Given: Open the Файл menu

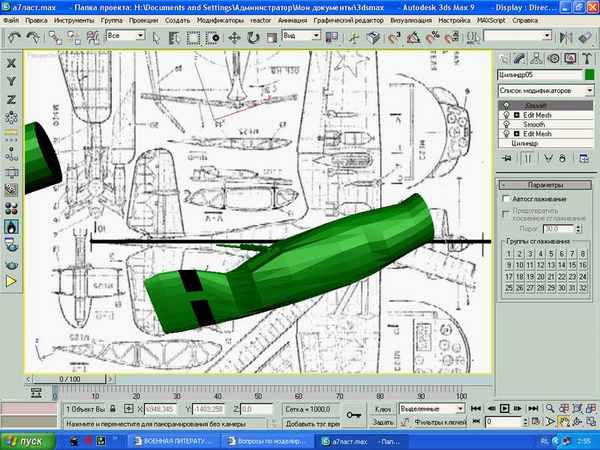Looking at the screenshot, I should 11,20.
